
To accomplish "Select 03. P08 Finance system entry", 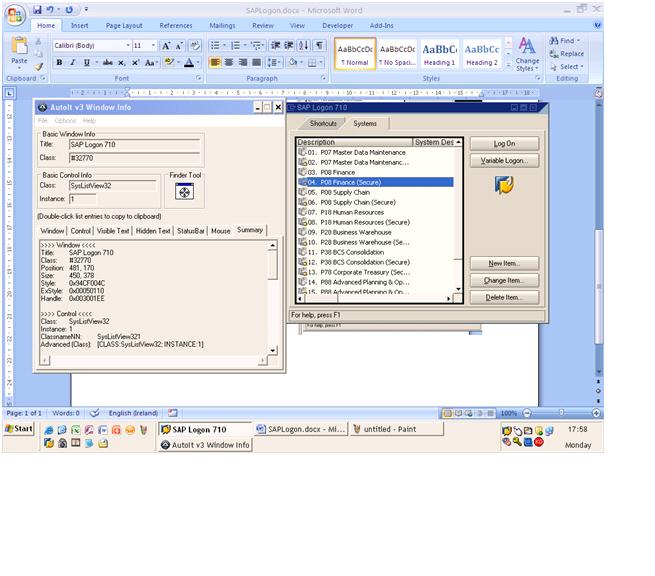I will coord(375,172).
